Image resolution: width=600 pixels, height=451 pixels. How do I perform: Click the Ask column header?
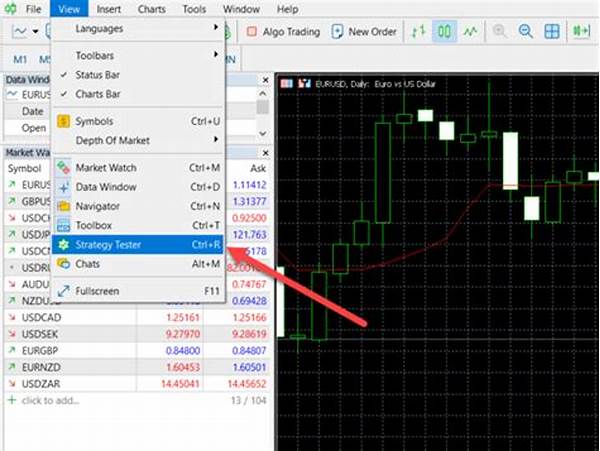pyautogui.click(x=258, y=168)
